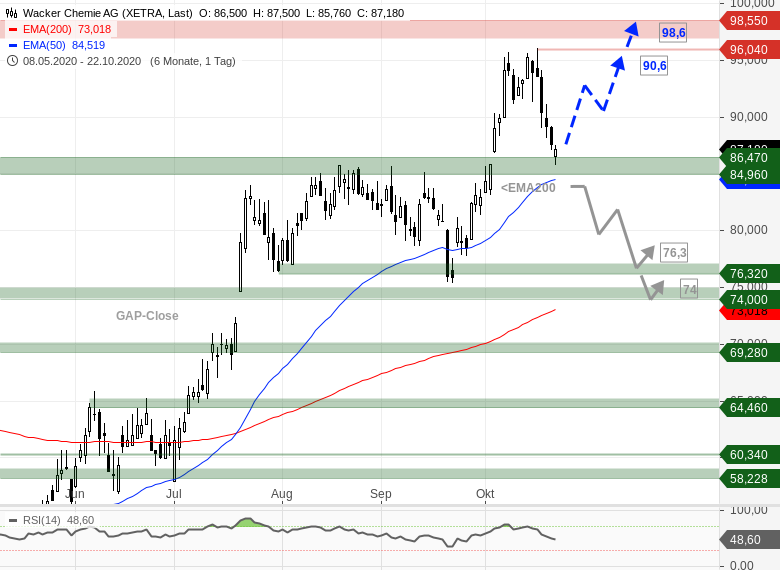Click the gray arrowhead pointing to 76,3
This screenshot has height=570, width=780.
(x=647, y=253)
